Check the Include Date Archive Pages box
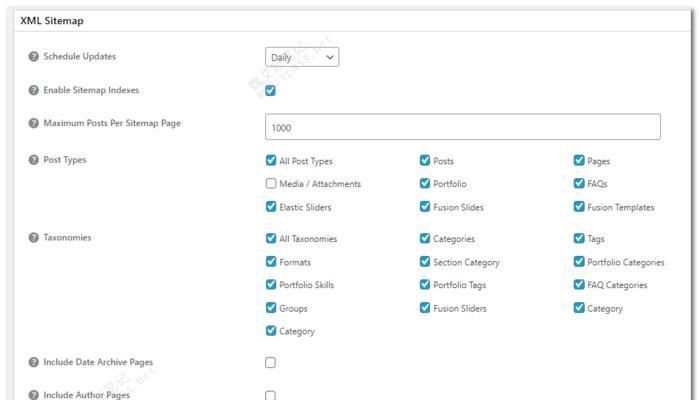 pos(271,363)
